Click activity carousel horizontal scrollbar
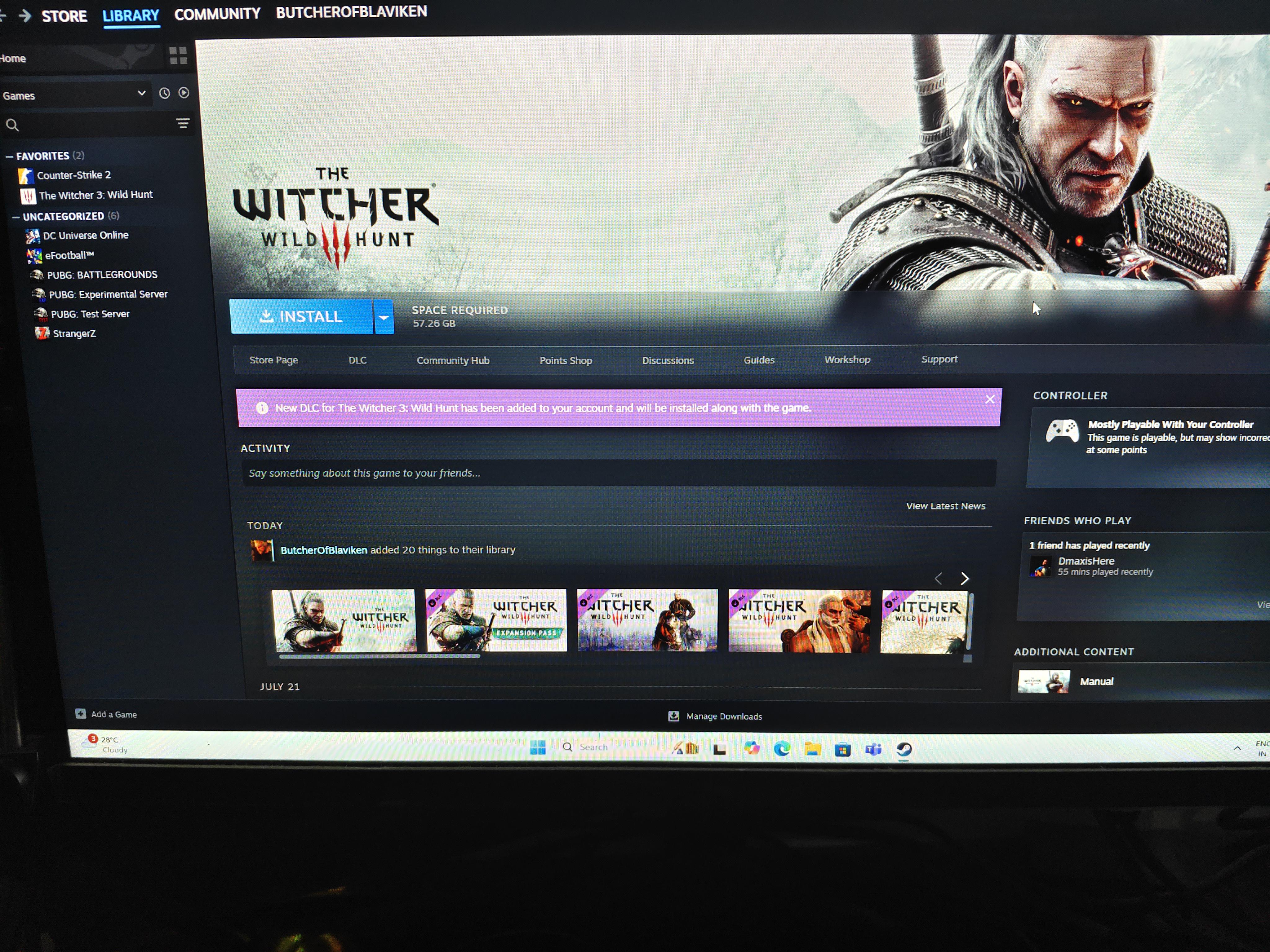The height and width of the screenshot is (952, 1270). coord(379,656)
